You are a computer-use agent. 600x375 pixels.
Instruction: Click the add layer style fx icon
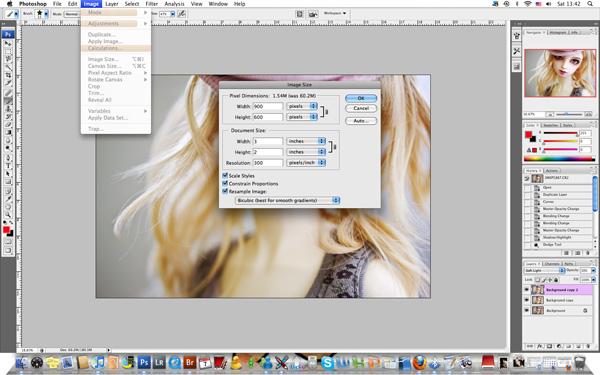click(x=540, y=346)
